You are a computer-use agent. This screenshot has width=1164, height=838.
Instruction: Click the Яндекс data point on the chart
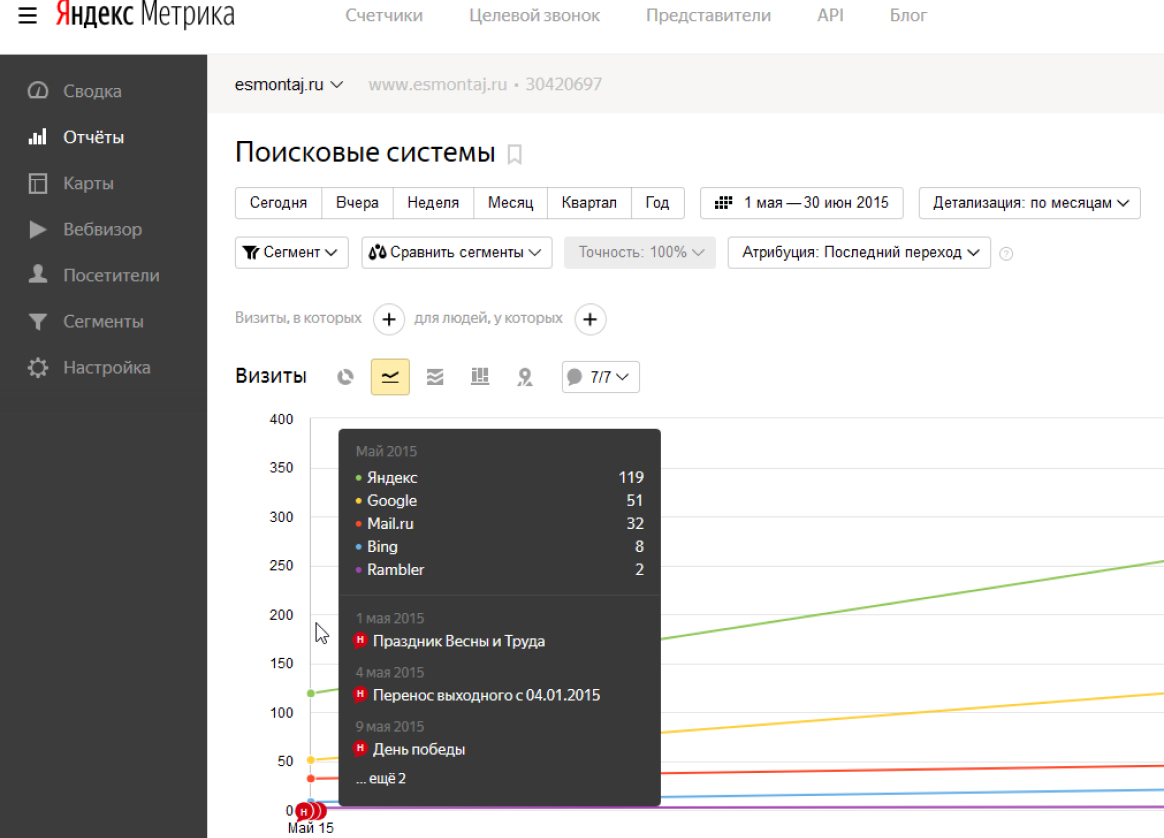(x=311, y=693)
